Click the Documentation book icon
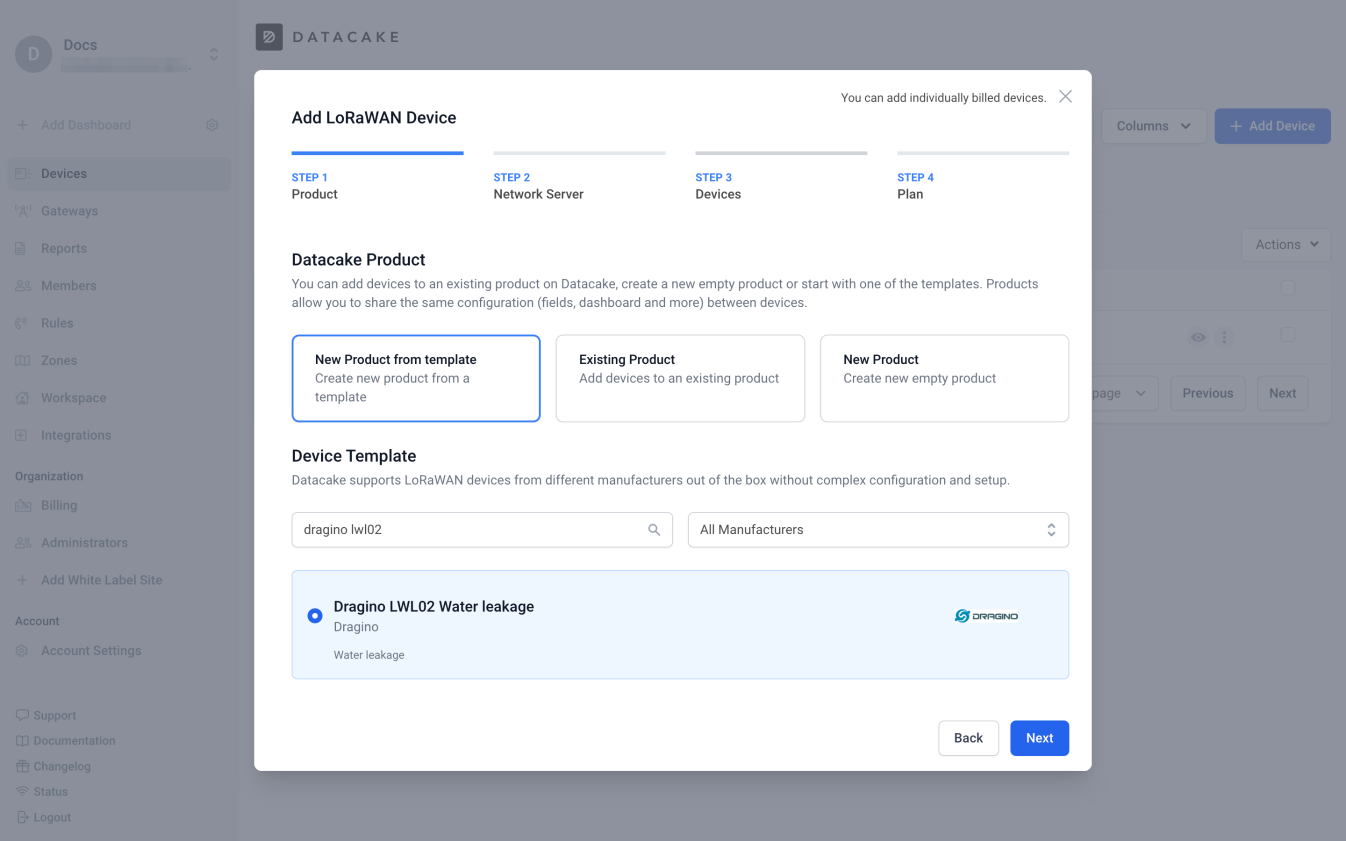Viewport: 1346px width, 841px height. (x=22, y=741)
